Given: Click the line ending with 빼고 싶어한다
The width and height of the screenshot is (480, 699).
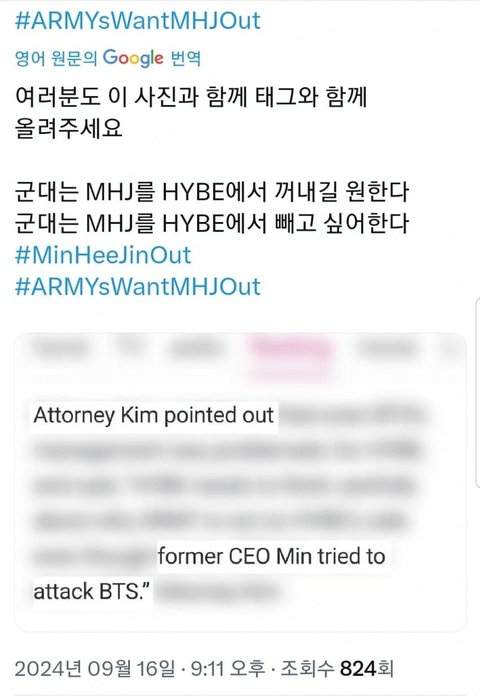Looking at the screenshot, I should tap(212, 223).
